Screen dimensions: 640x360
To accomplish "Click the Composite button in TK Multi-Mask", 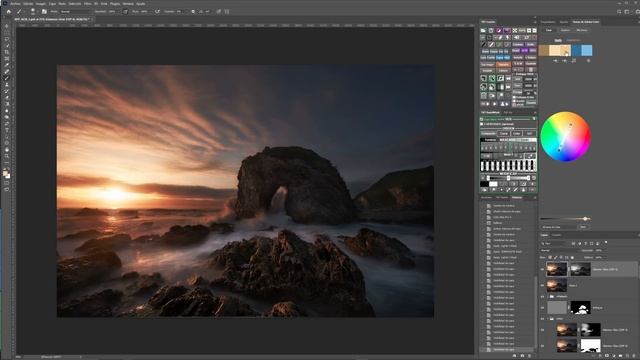I will [x=488, y=133].
